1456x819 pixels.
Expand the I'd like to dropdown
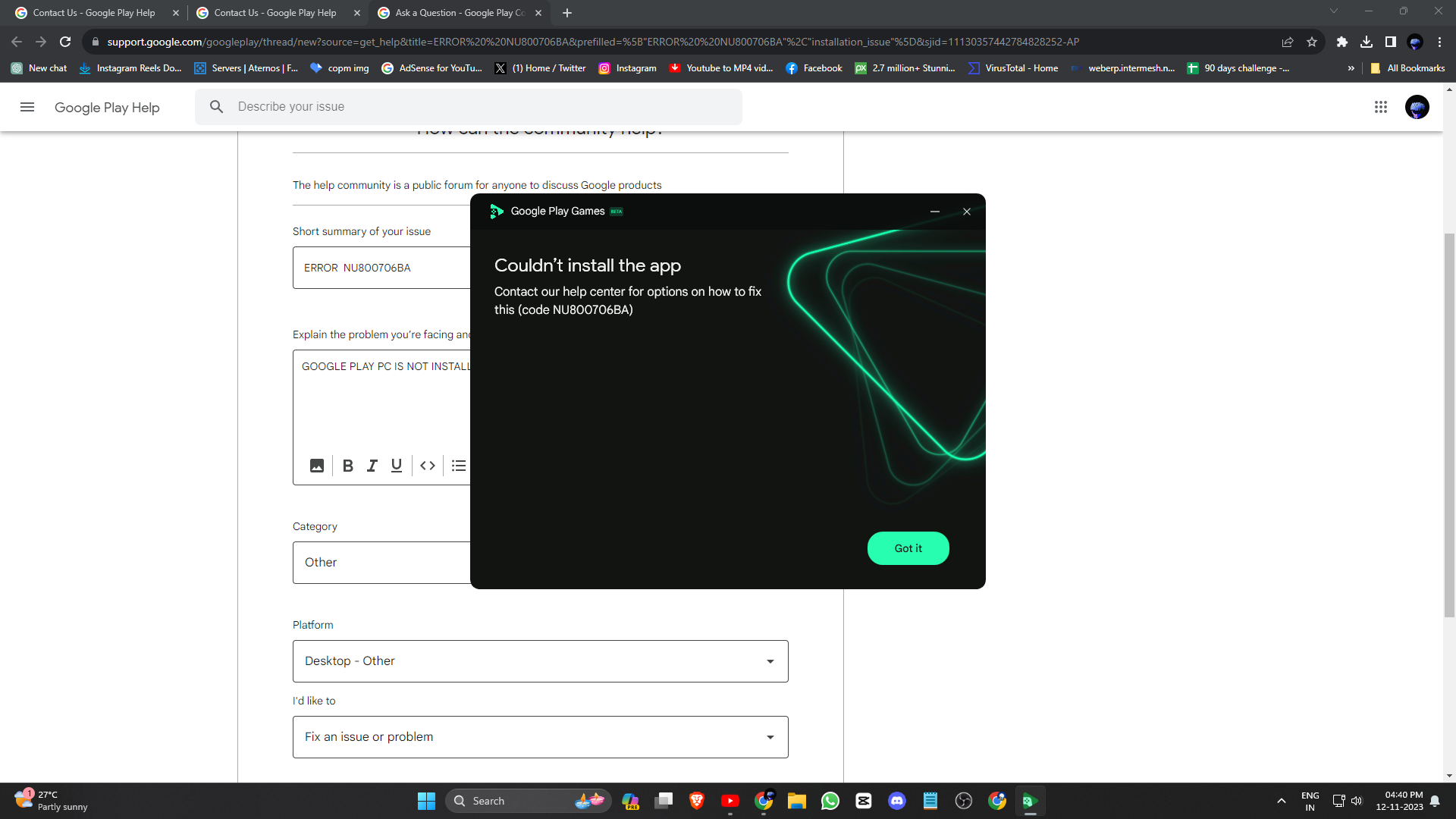point(540,737)
